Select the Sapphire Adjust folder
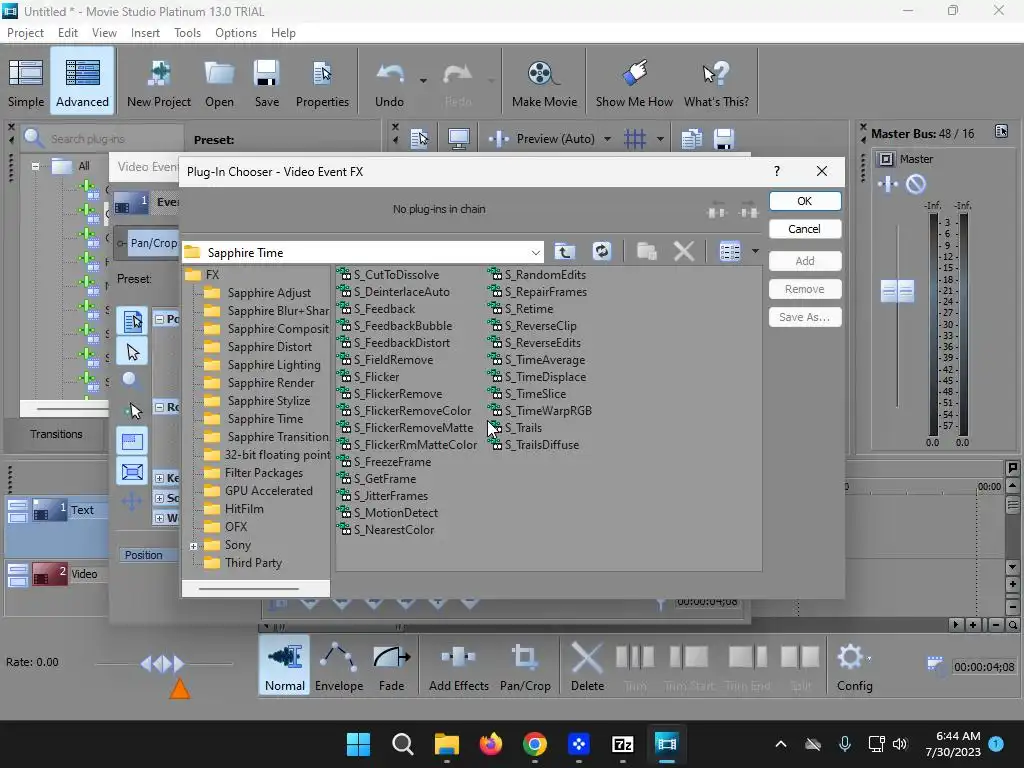 pyautogui.click(x=269, y=293)
